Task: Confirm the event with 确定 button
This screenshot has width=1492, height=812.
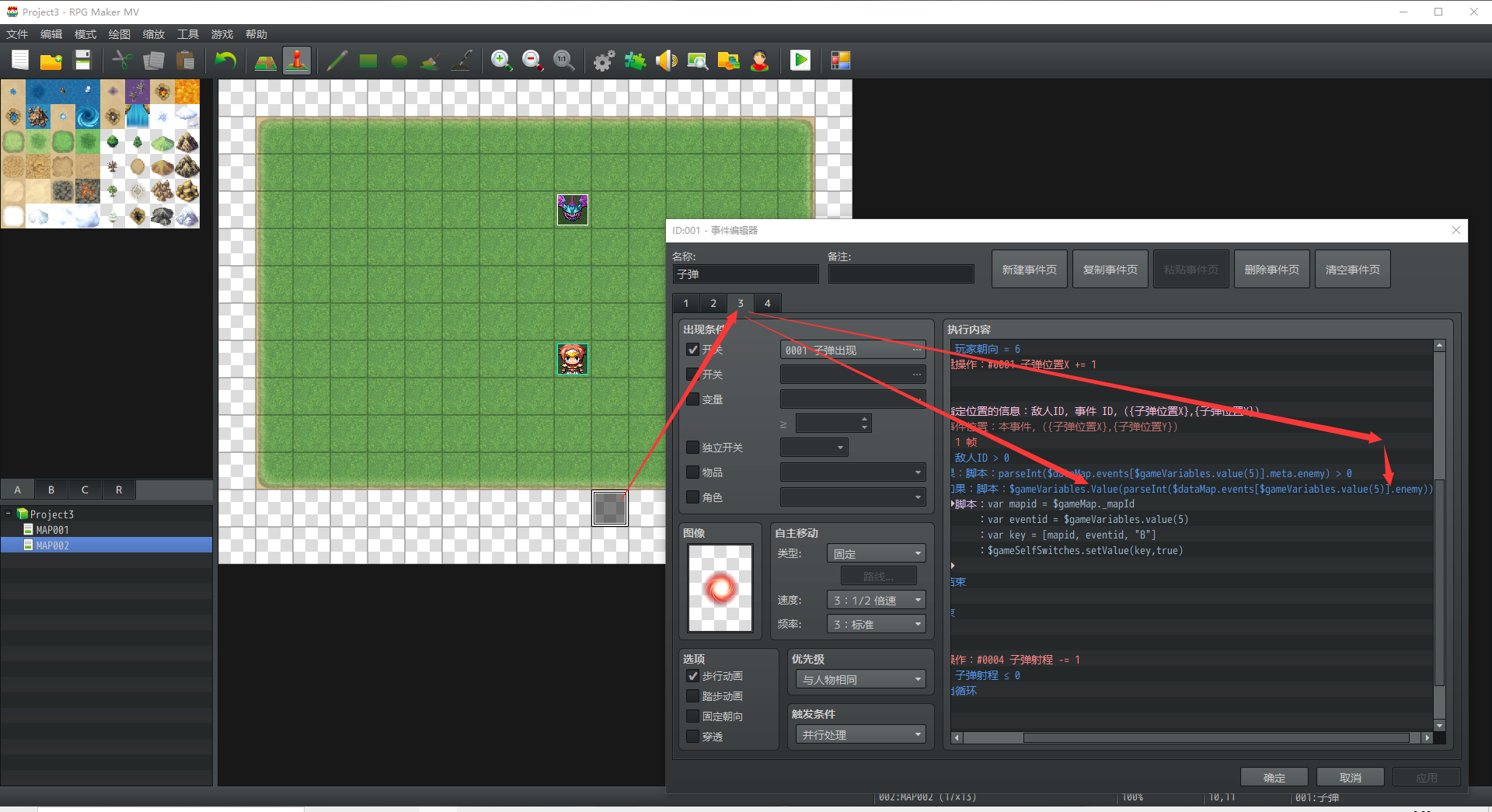Action: pyautogui.click(x=1274, y=778)
